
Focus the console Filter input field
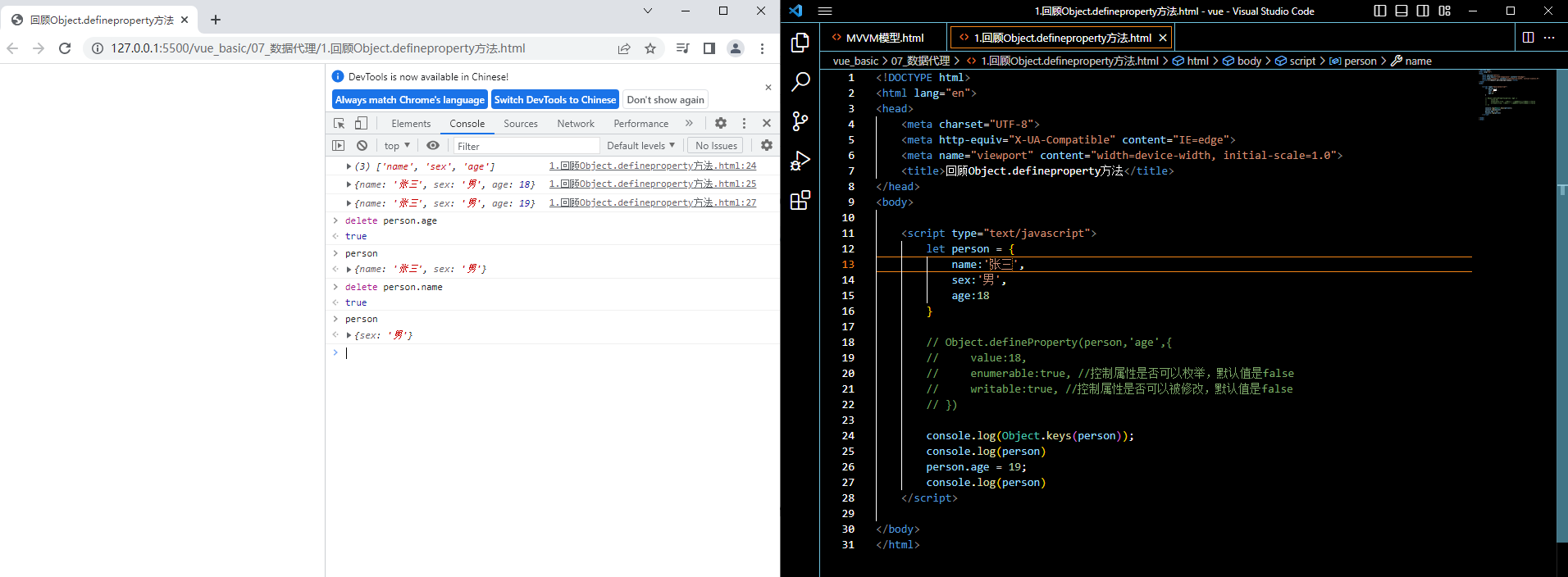click(527, 146)
